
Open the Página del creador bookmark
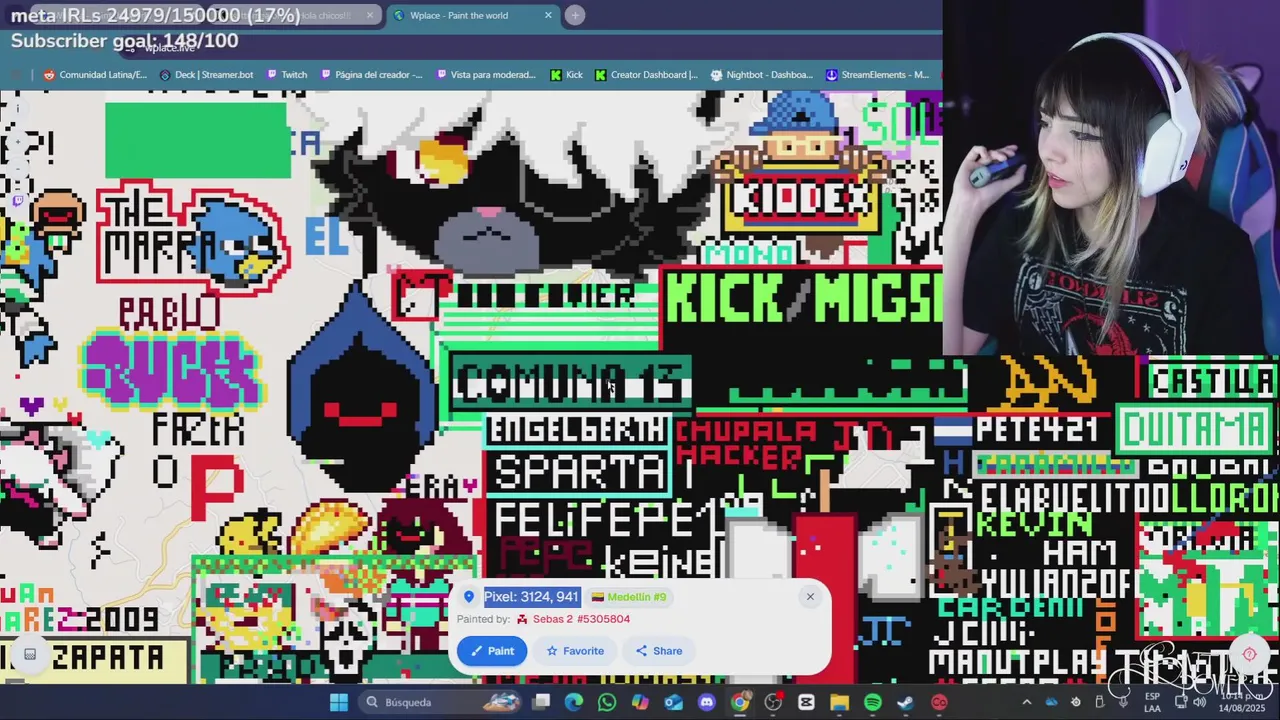(x=371, y=74)
